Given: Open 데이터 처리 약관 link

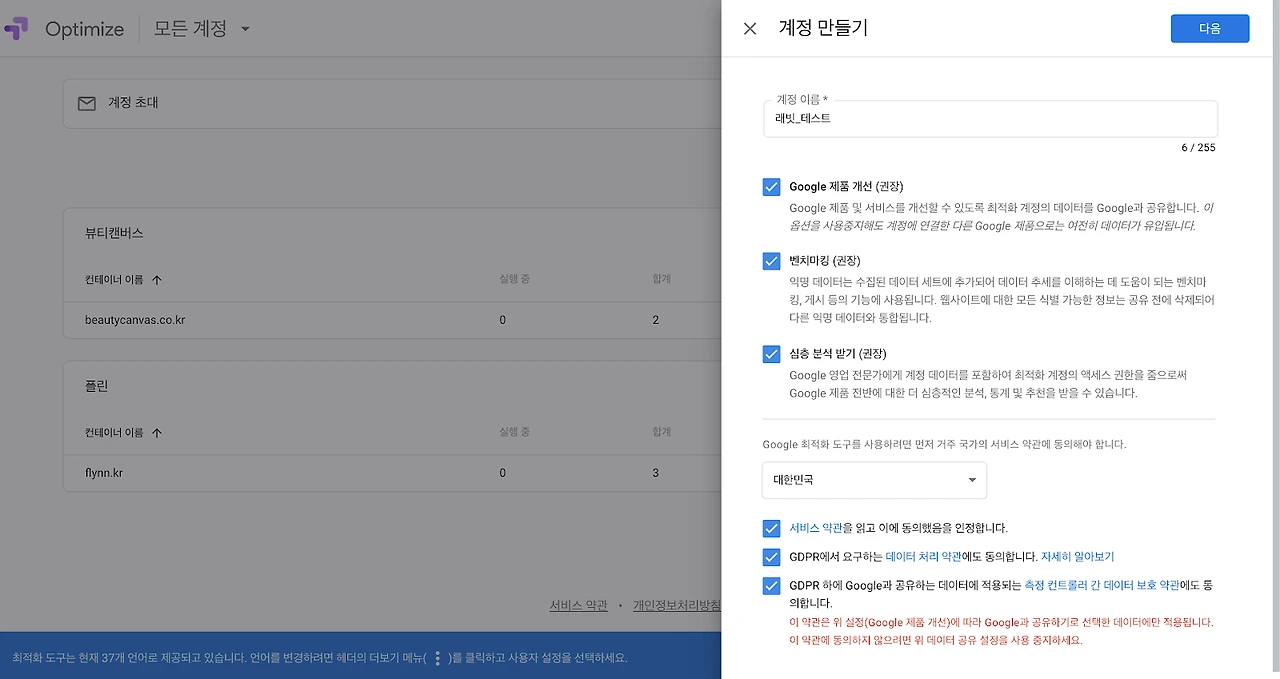Looking at the screenshot, I should pos(923,557).
